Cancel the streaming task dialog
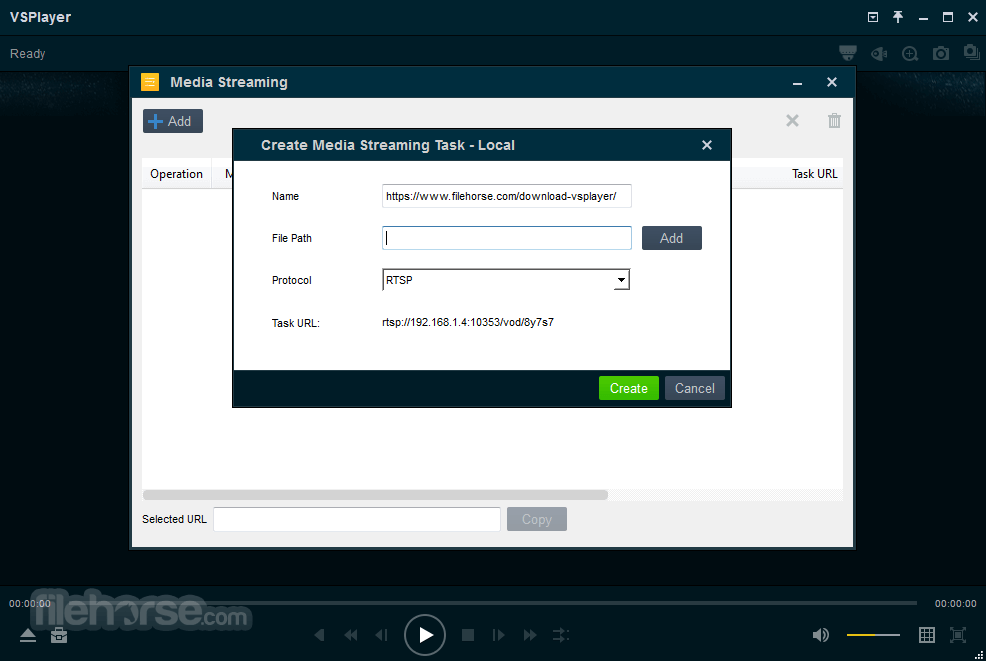 pyautogui.click(x=695, y=388)
